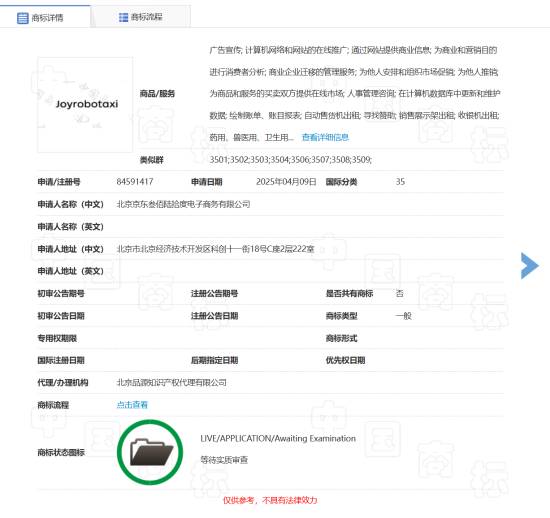Click the 一般 trademark type value
This screenshot has width=550, height=518.
coord(403,316)
